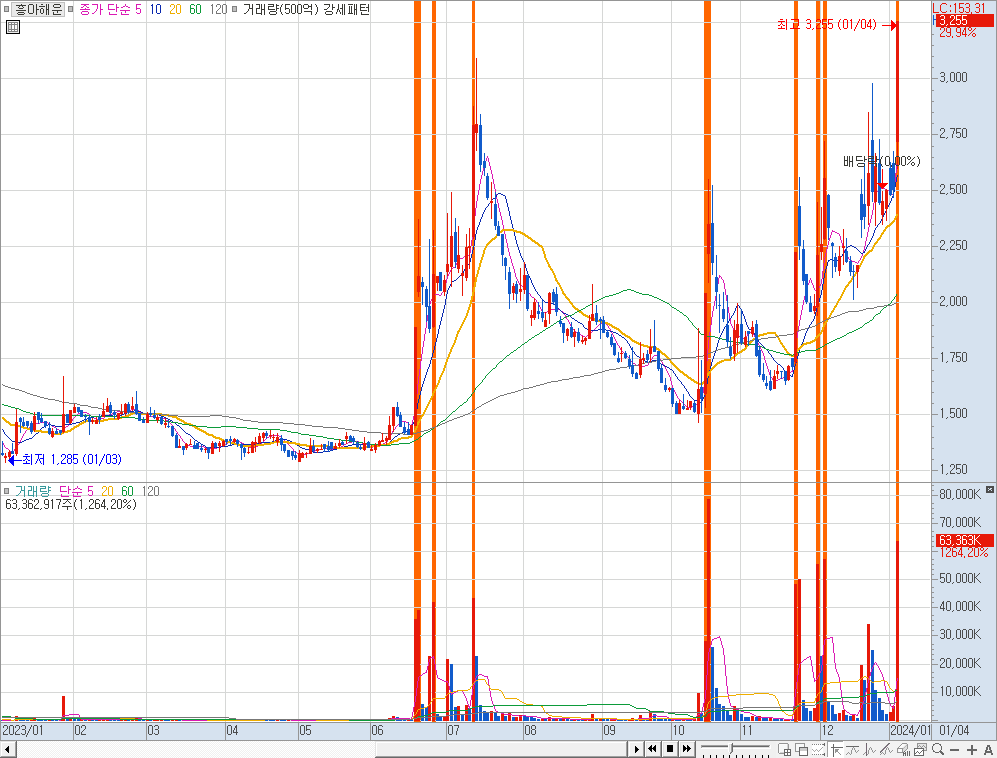The height and width of the screenshot is (758, 997).
Task: Toggle the square before 거래량(500억) 강세패턴
Action: [235, 10]
